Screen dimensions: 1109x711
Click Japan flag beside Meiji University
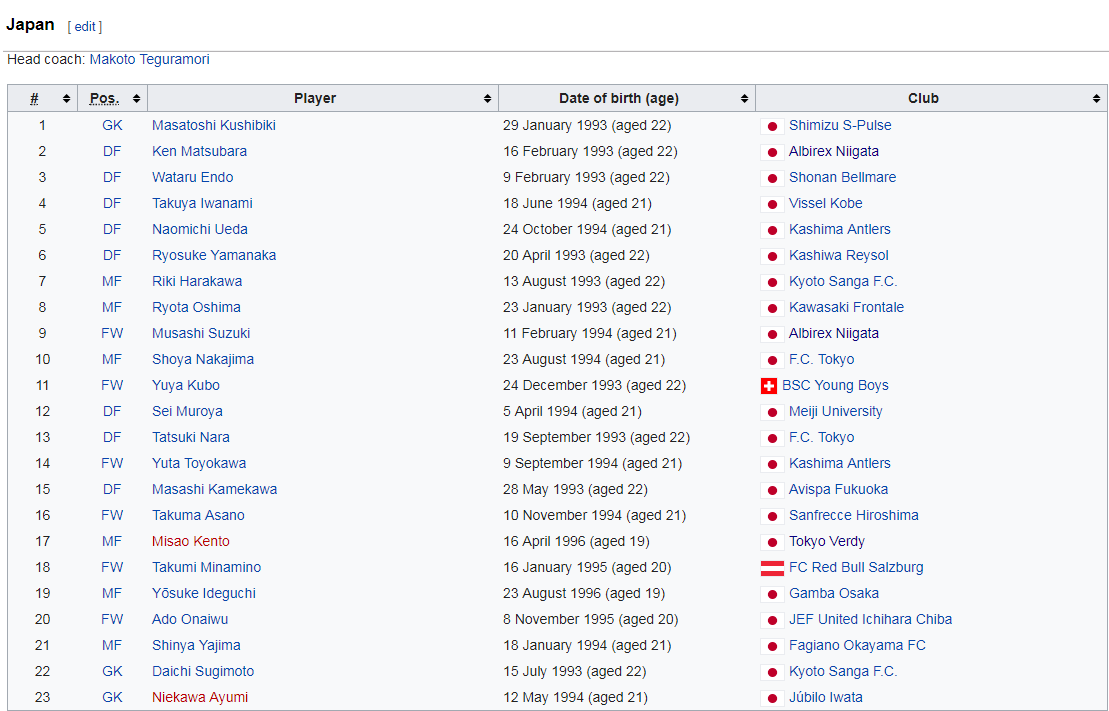coord(772,412)
